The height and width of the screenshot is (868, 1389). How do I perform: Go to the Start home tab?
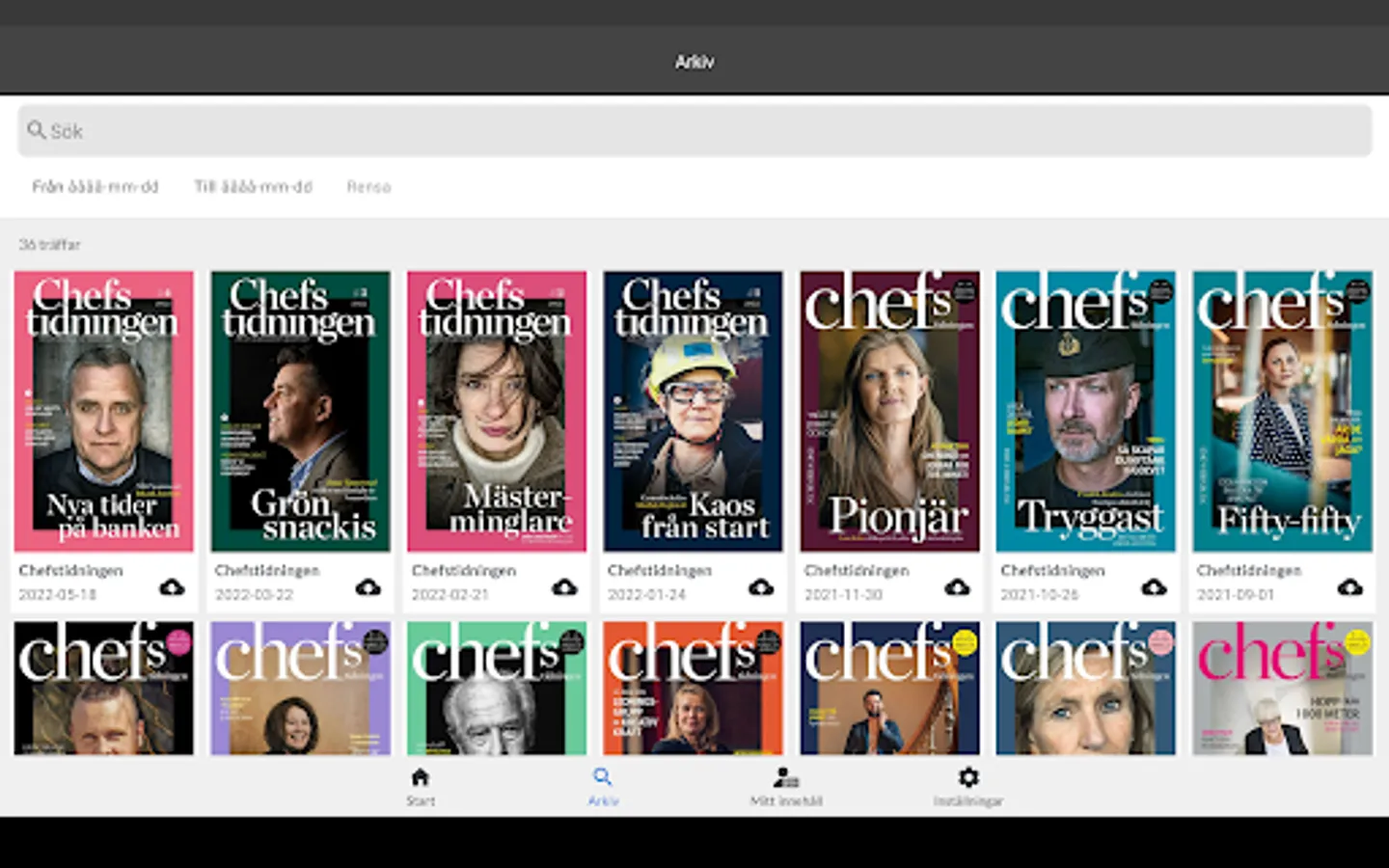click(421, 787)
